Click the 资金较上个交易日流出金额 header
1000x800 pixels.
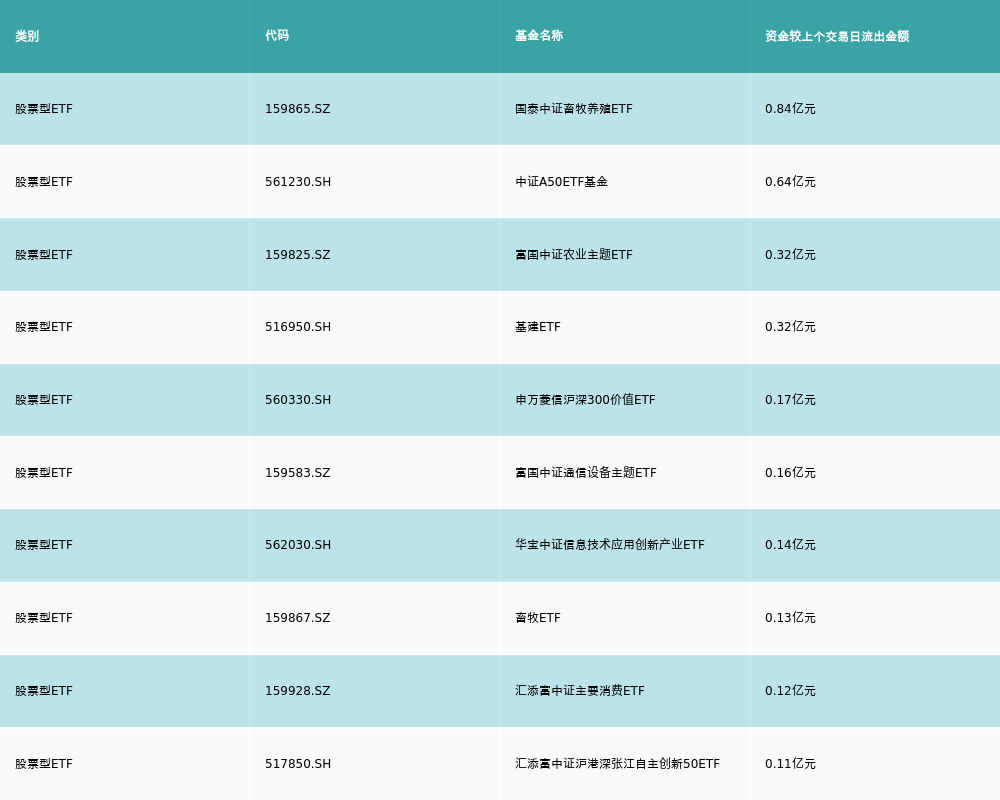click(837, 36)
